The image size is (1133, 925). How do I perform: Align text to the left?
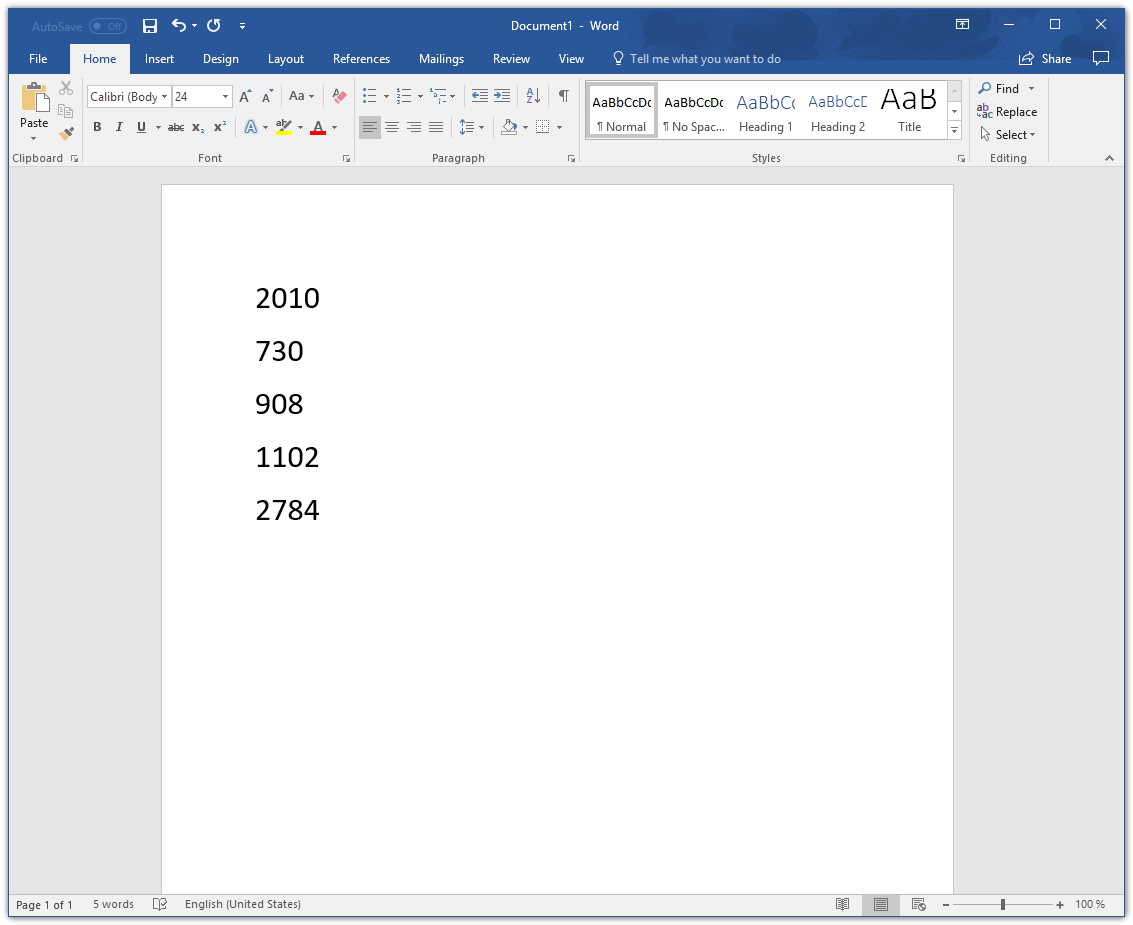pyautogui.click(x=370, y=127)
